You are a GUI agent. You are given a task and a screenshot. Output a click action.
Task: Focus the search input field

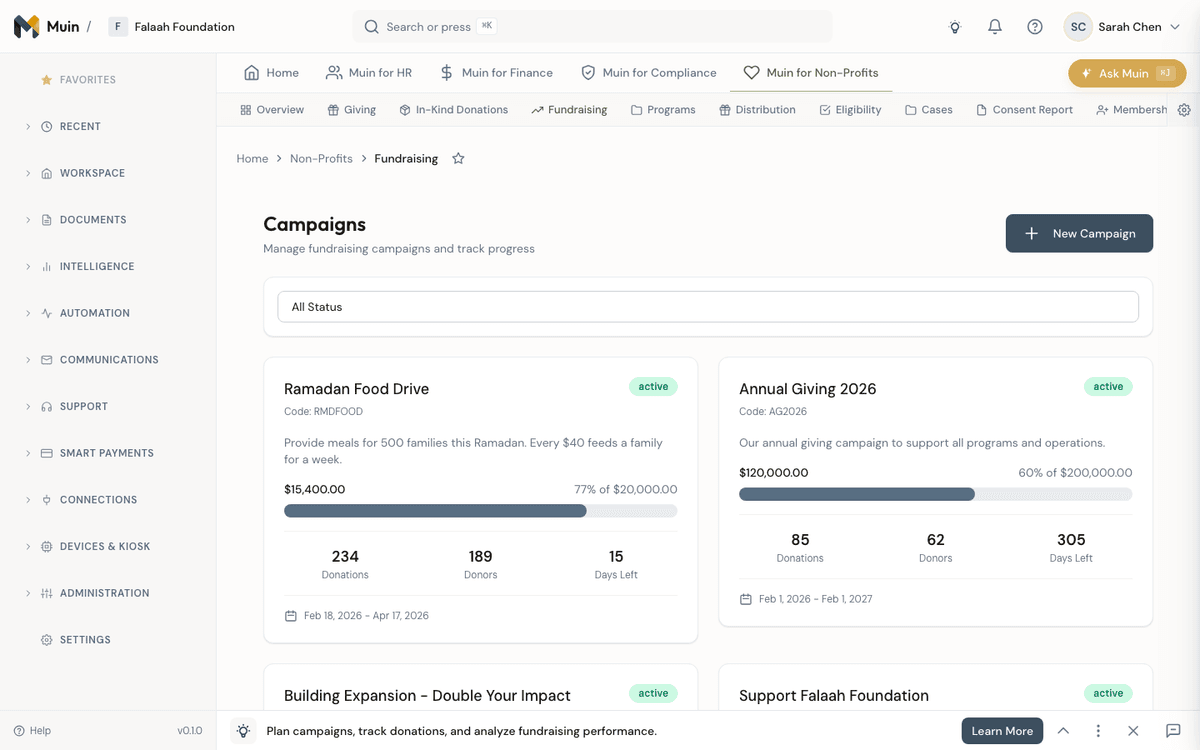coord(592,27)
